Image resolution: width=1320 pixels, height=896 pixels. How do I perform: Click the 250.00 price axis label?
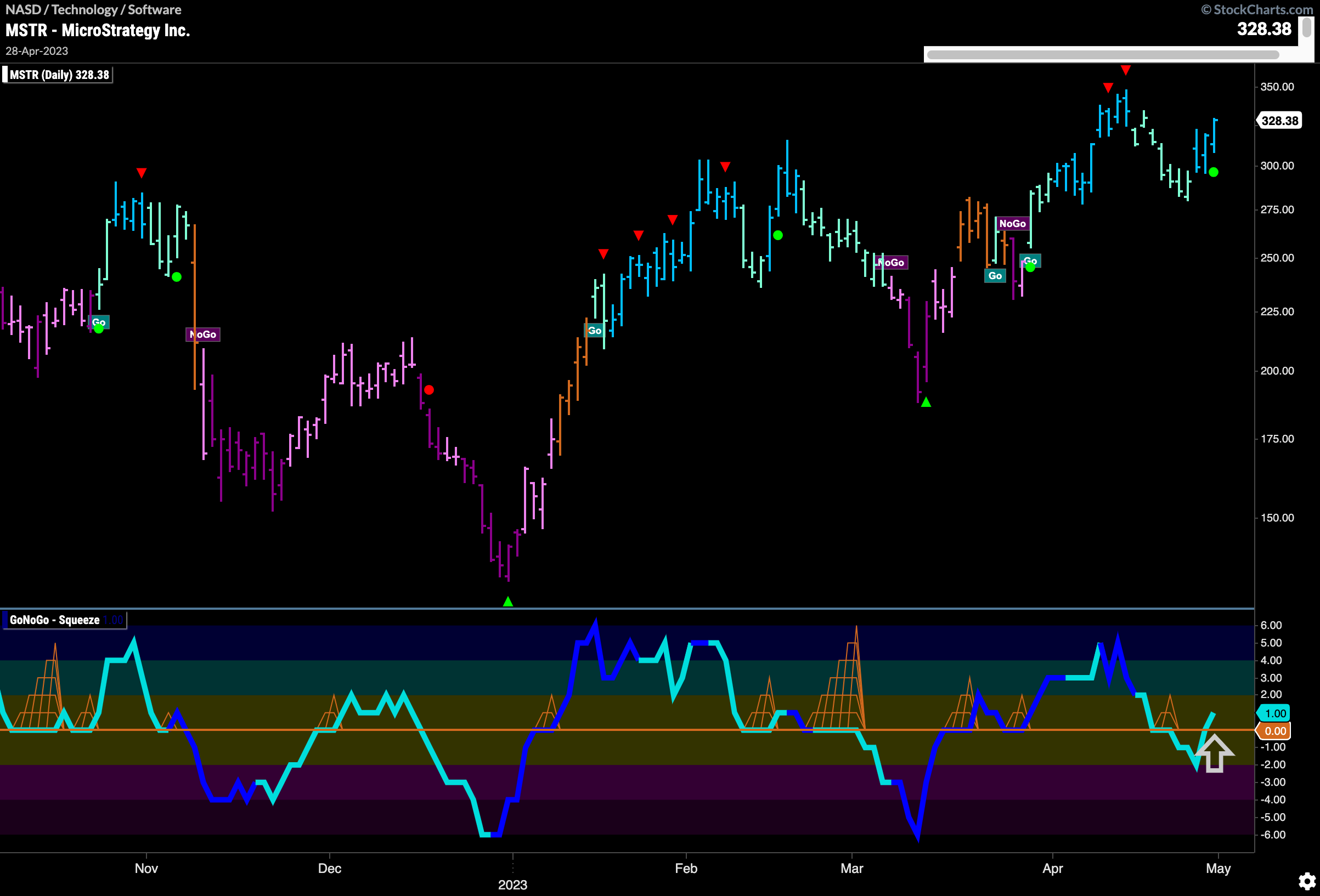1277,258
